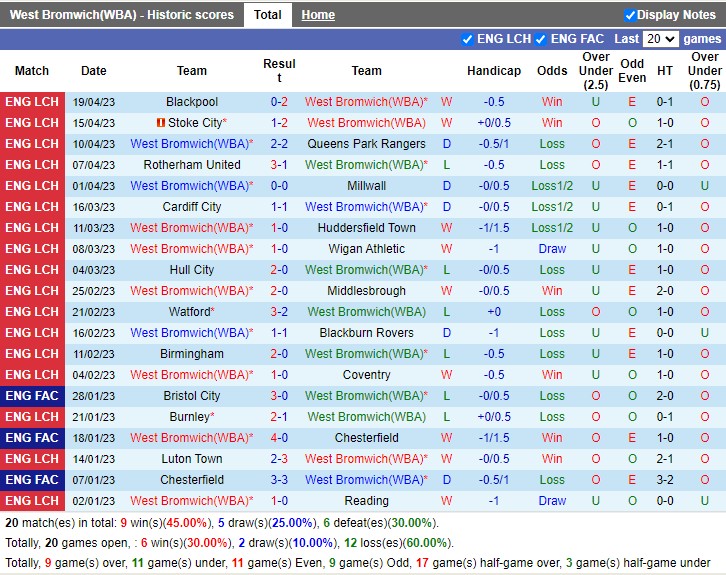Image resolution: width=726 pixels, height=575 pixels.
Task: Uncheck the Display Notes checkbox
Action: click(x=630, y=15)
